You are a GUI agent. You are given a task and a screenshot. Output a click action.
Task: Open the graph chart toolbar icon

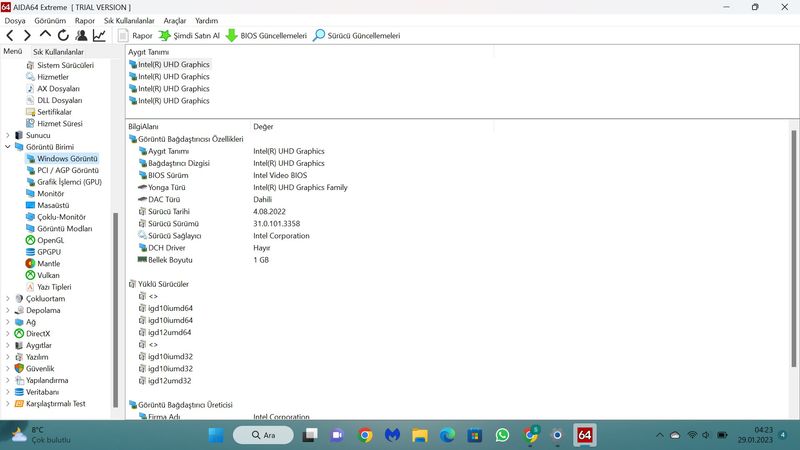coord(99,35)
